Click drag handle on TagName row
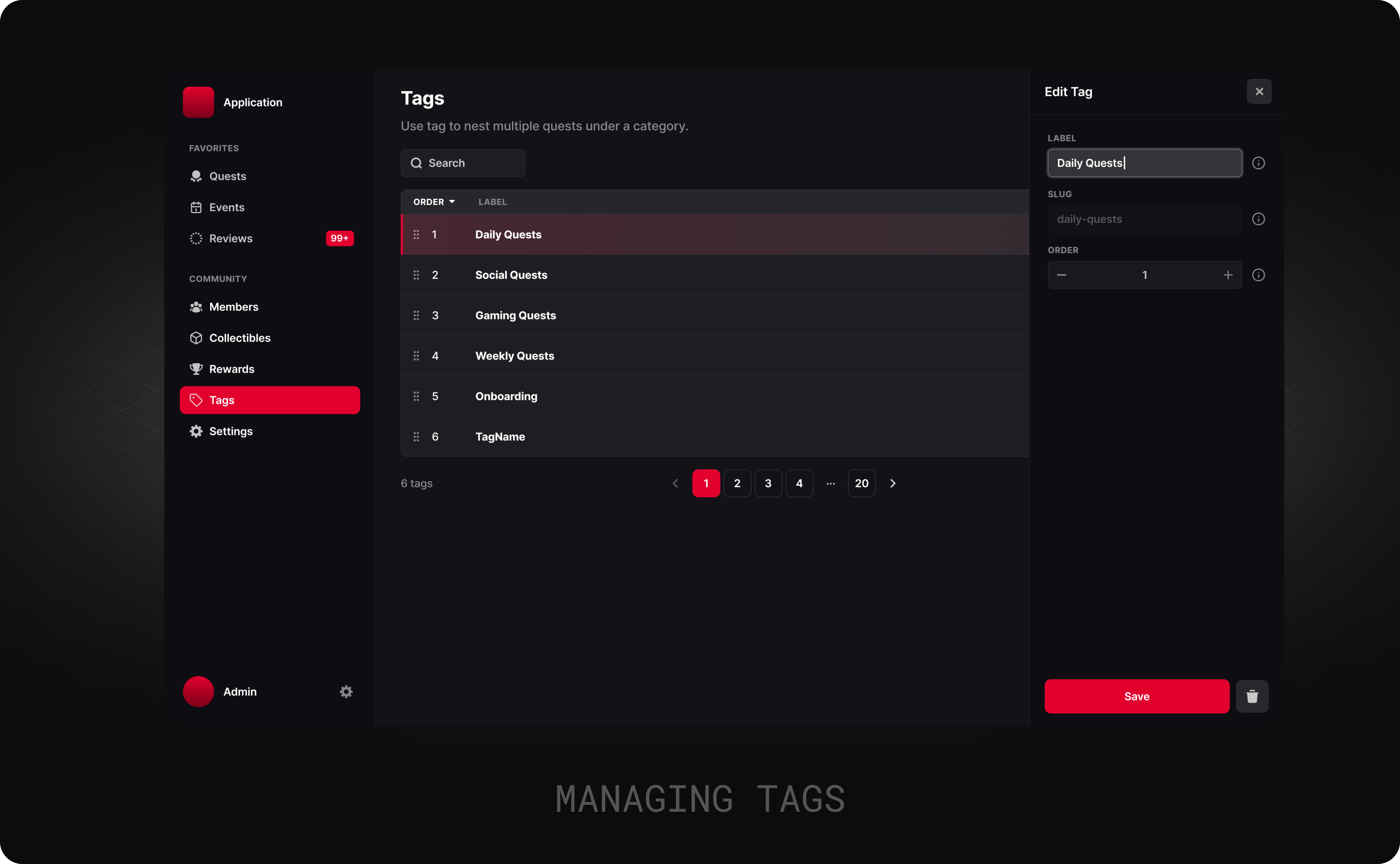 [x=416, y=437]
